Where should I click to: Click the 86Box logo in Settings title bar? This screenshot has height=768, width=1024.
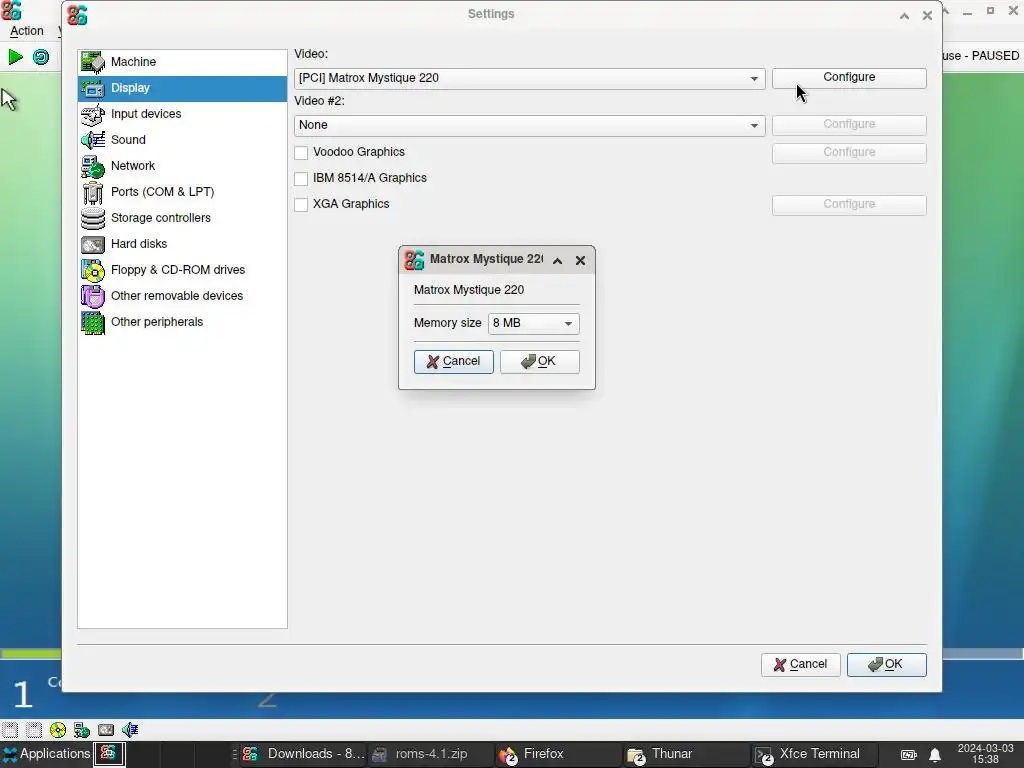tap(77, 15)
